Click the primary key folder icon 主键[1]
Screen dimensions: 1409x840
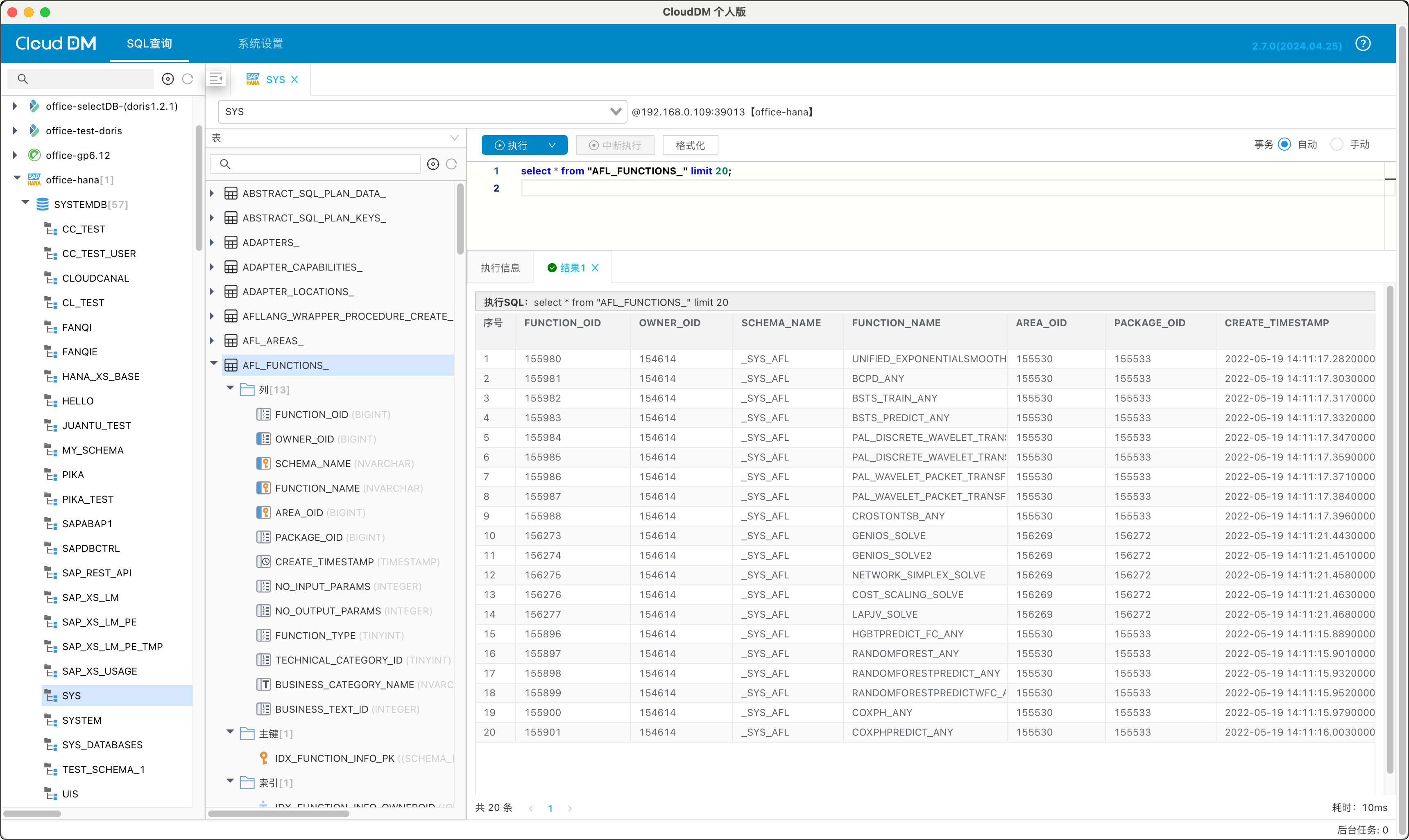(x=247, y=734)
